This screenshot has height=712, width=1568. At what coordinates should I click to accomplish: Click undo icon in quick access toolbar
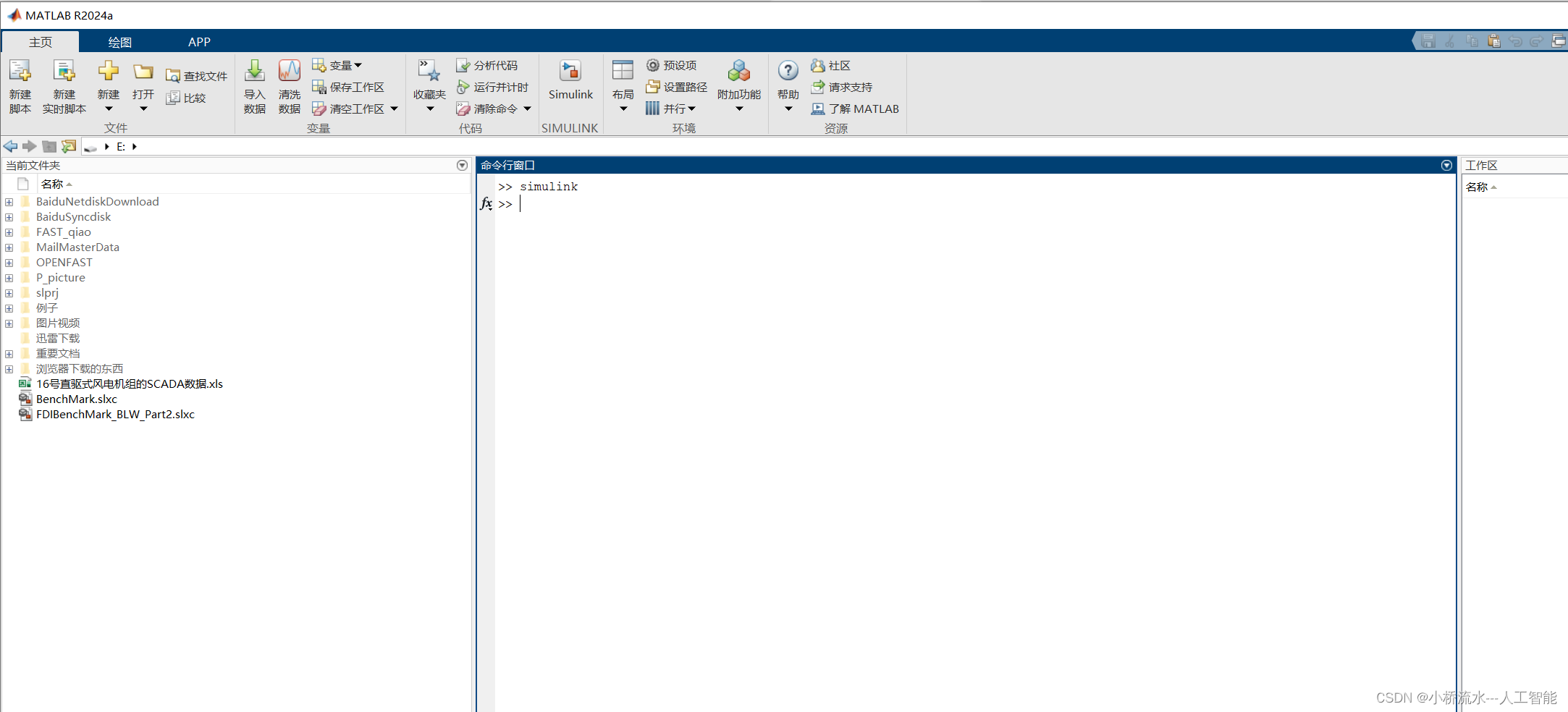1515,41
